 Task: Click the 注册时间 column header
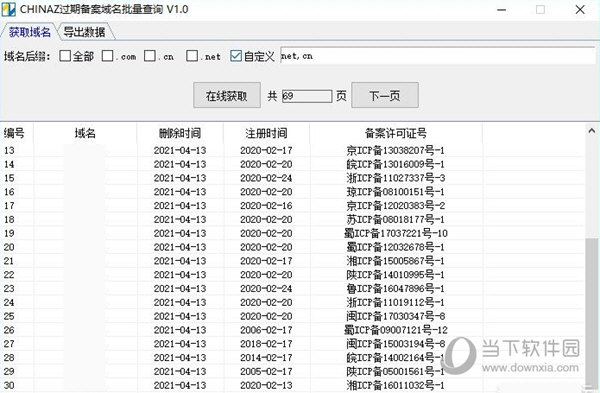266,133
